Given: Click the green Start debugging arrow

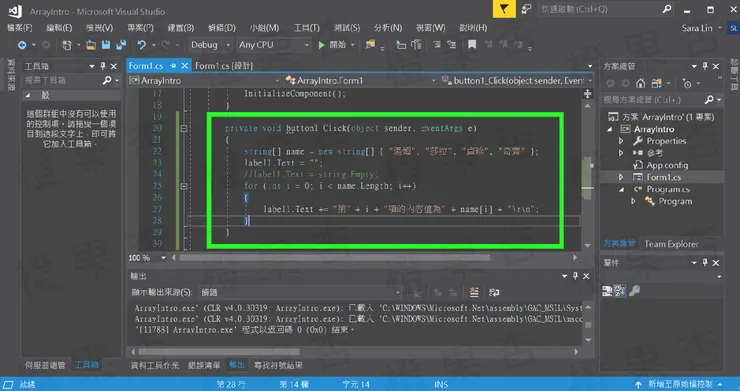Looking at the screenshot, I should (x=321, y=45).
